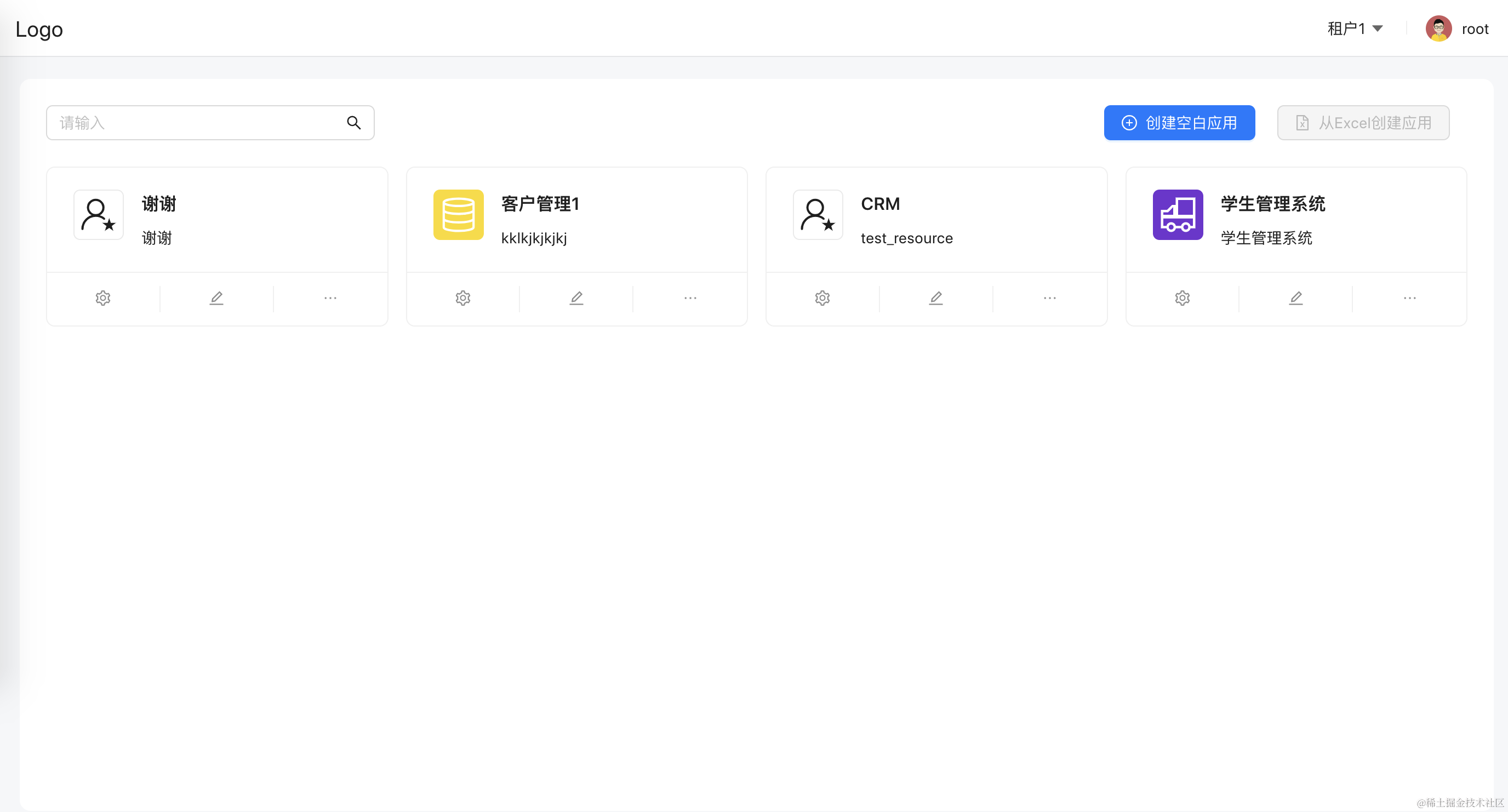Open root user menu

[x=1475, y=28]
